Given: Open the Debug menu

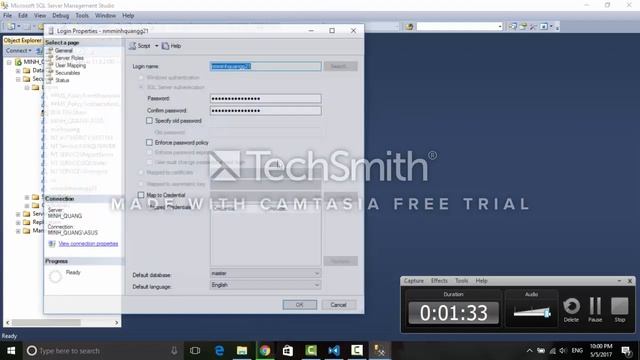Looking at the screenshot, I should pyautogui.click(x=60, y=16).
